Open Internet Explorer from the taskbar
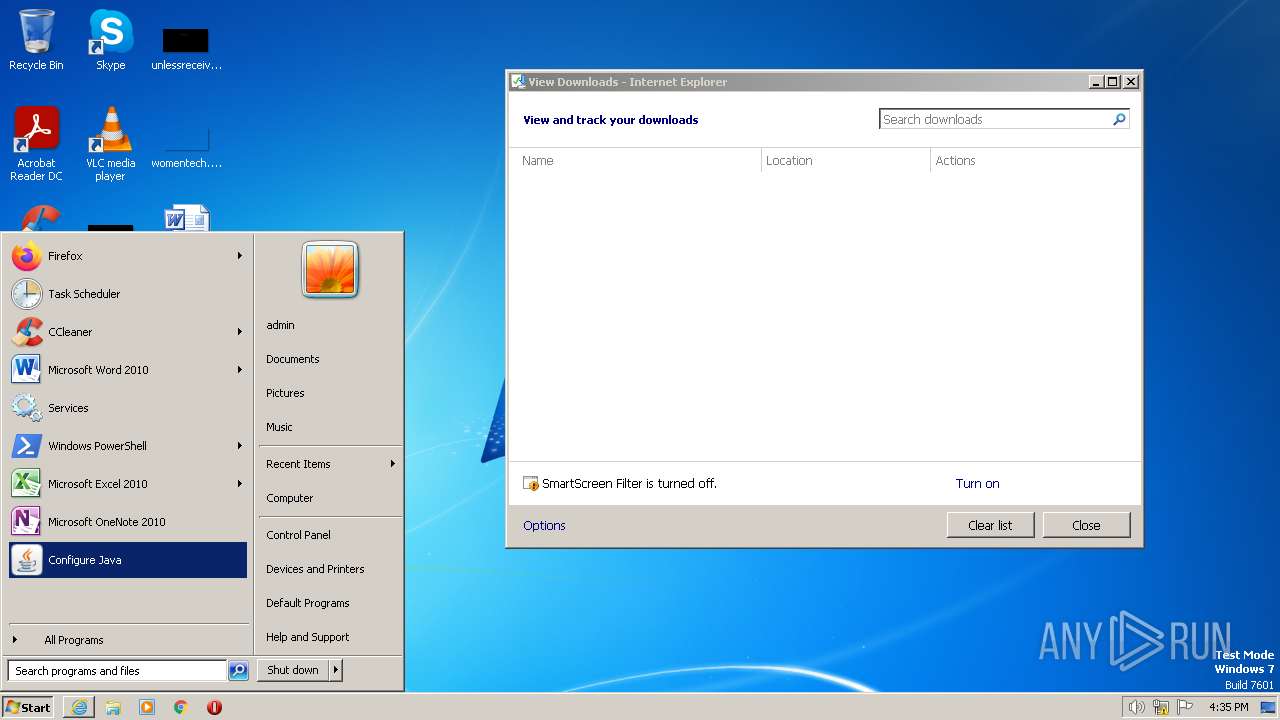 coord(79,707)
